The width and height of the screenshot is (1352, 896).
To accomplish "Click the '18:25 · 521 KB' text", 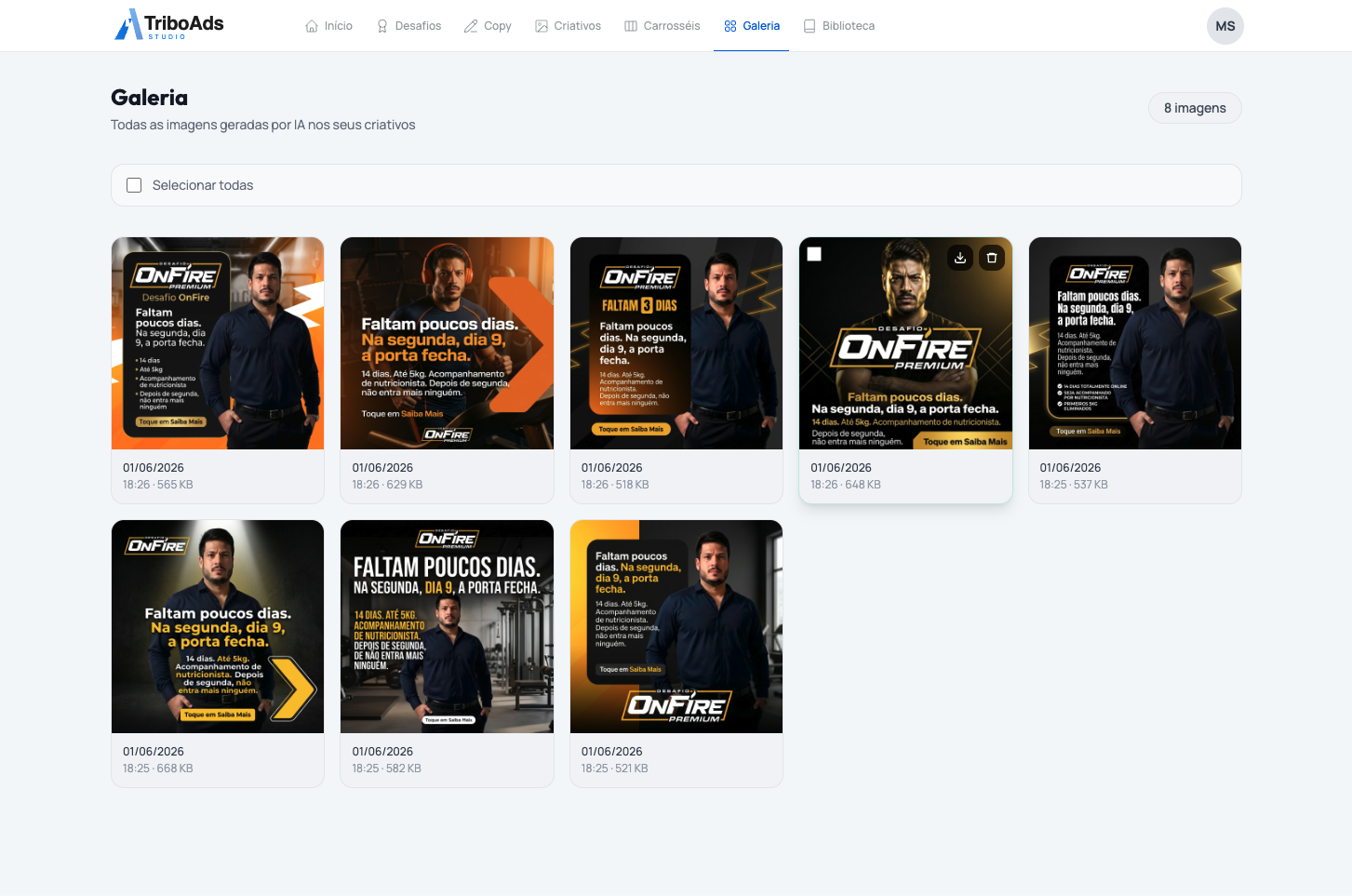I will 615,769.
